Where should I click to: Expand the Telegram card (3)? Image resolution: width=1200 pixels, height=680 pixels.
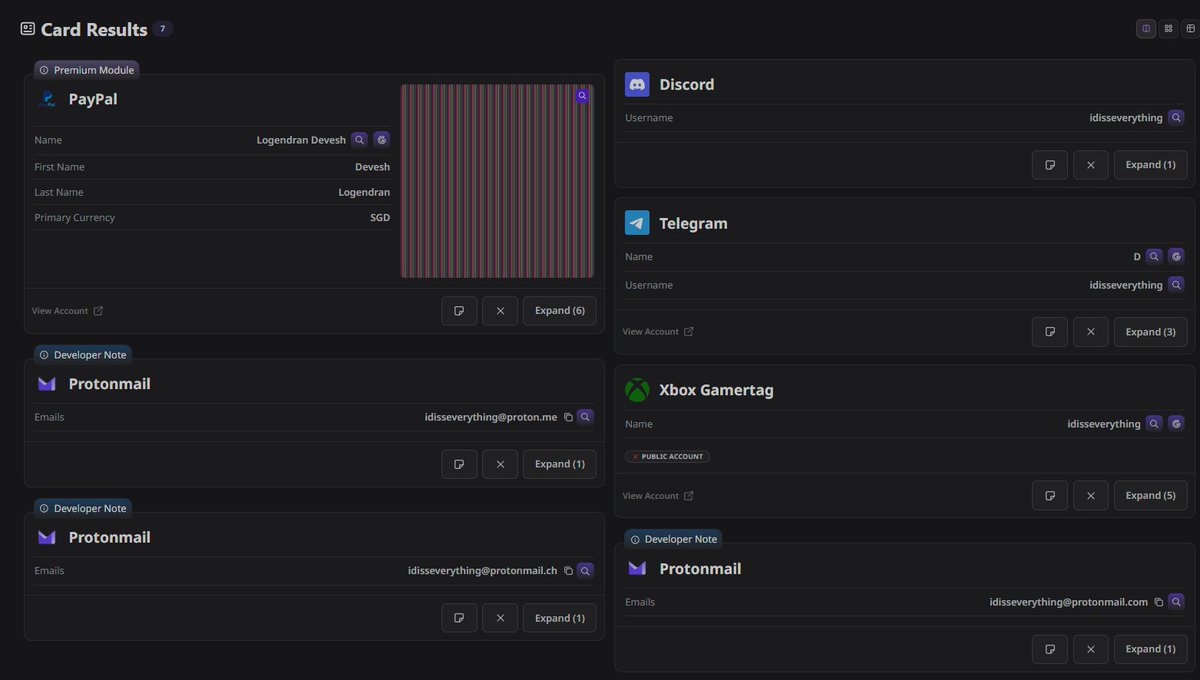[x=1151, y=332]
